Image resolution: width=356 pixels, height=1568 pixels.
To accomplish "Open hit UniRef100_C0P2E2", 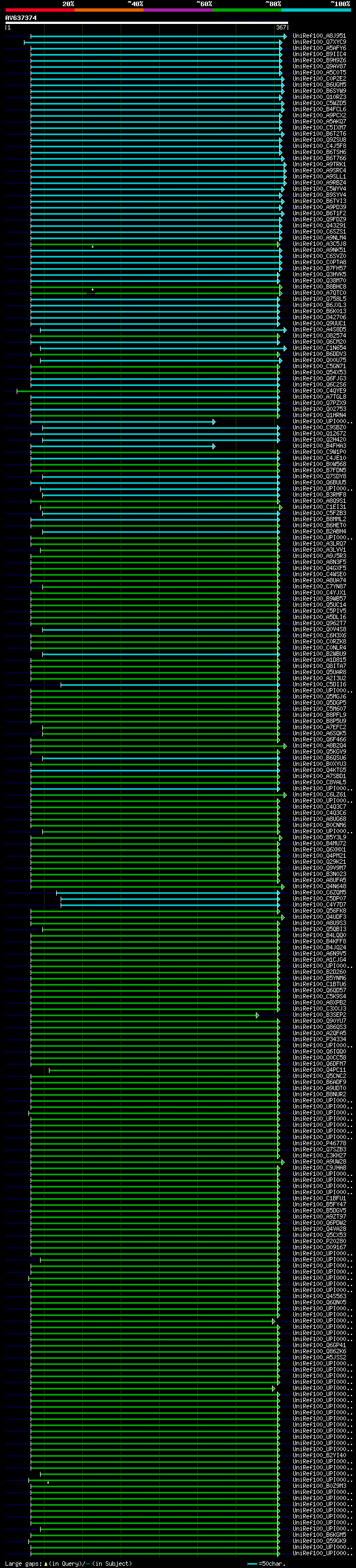I will 319,78.
